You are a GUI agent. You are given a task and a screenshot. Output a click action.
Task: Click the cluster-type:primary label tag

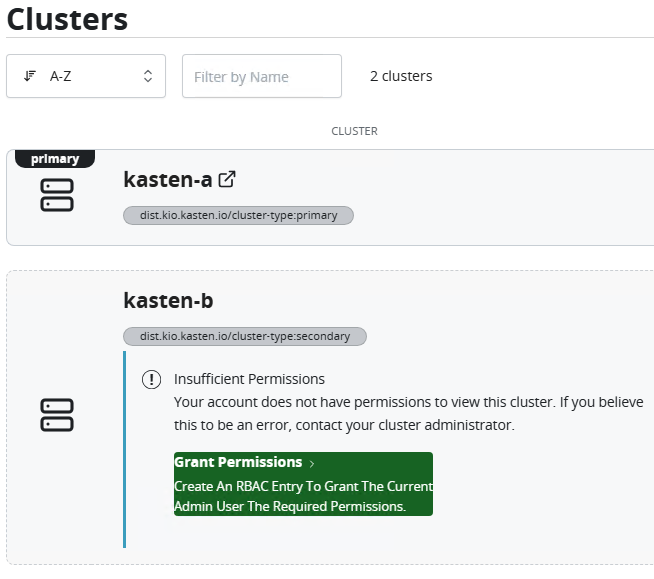tap(238, 215)
